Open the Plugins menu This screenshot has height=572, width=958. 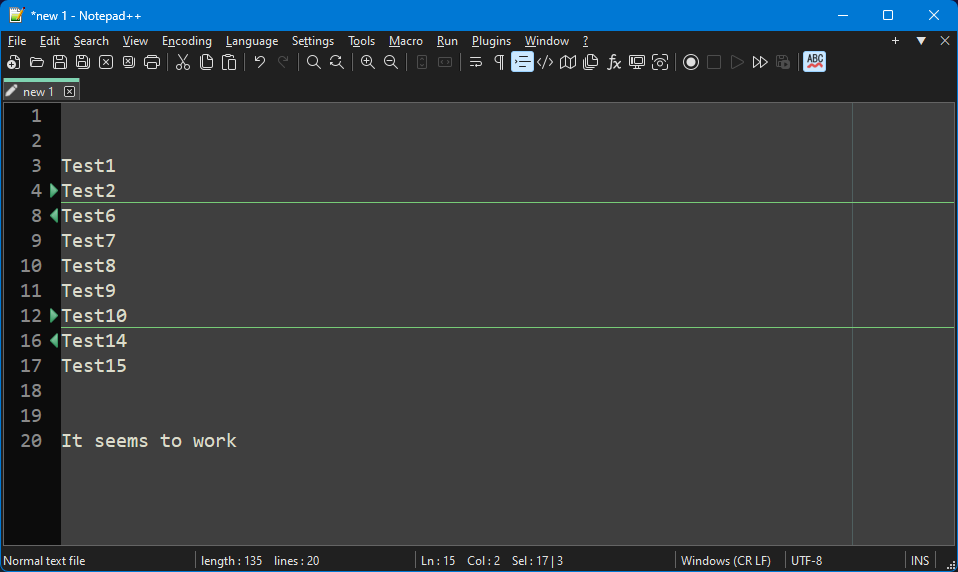pos(491,41)
